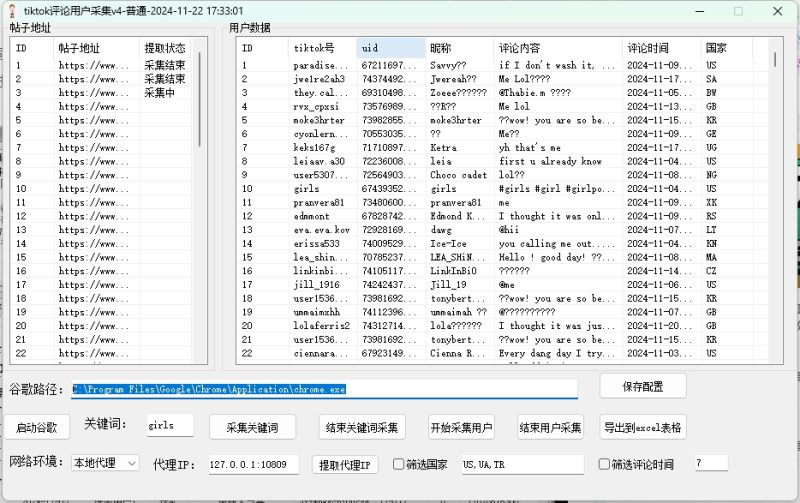This screenshot has width=800, height=503.
Task: Click the app icon in title bar
Action: pos(12,11)
